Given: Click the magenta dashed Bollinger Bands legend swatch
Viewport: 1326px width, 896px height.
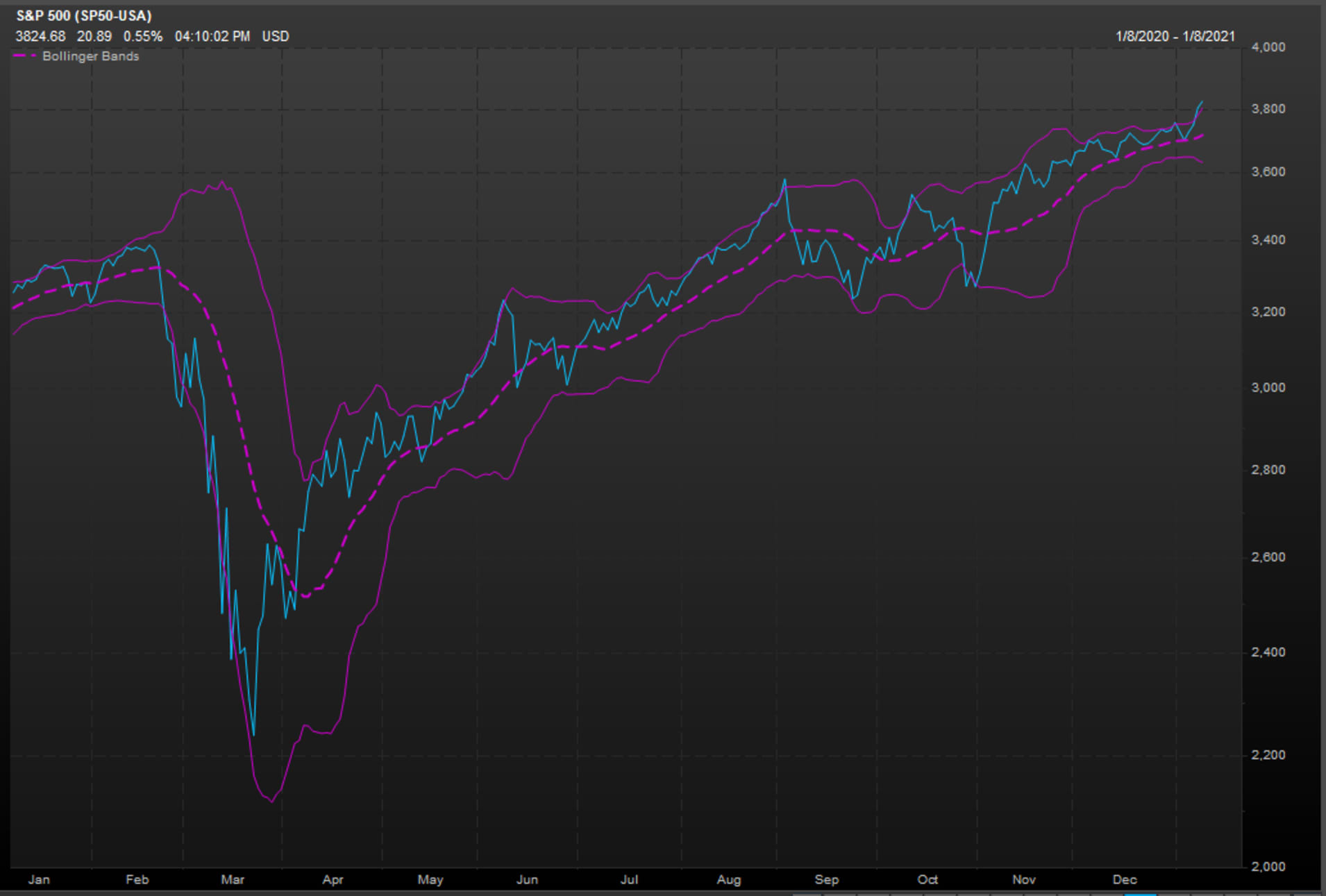Looking at the screenshot, I should (x=26, y=56).
